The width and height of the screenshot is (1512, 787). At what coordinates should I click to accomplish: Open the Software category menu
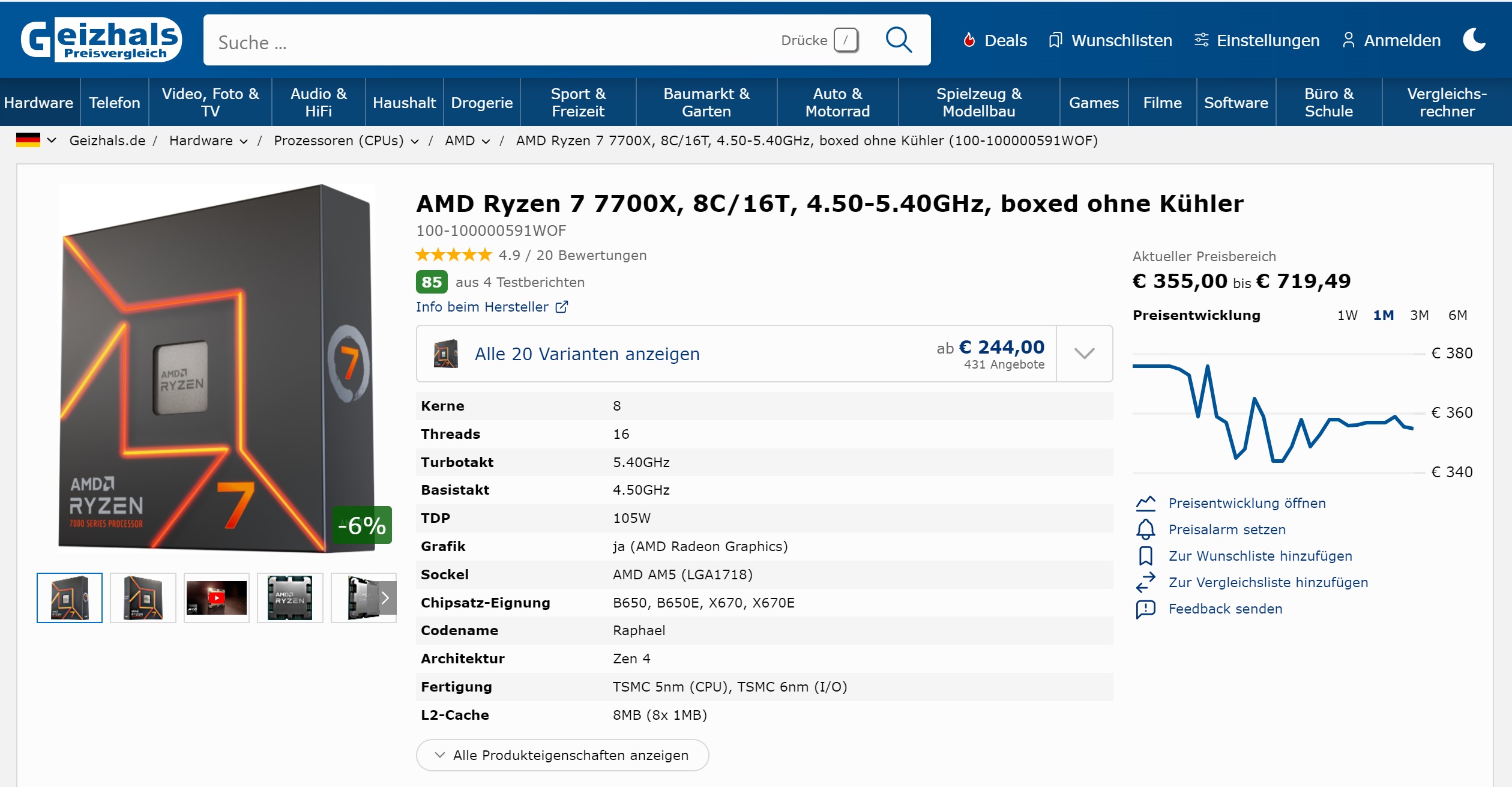(x=1236, y=103)
